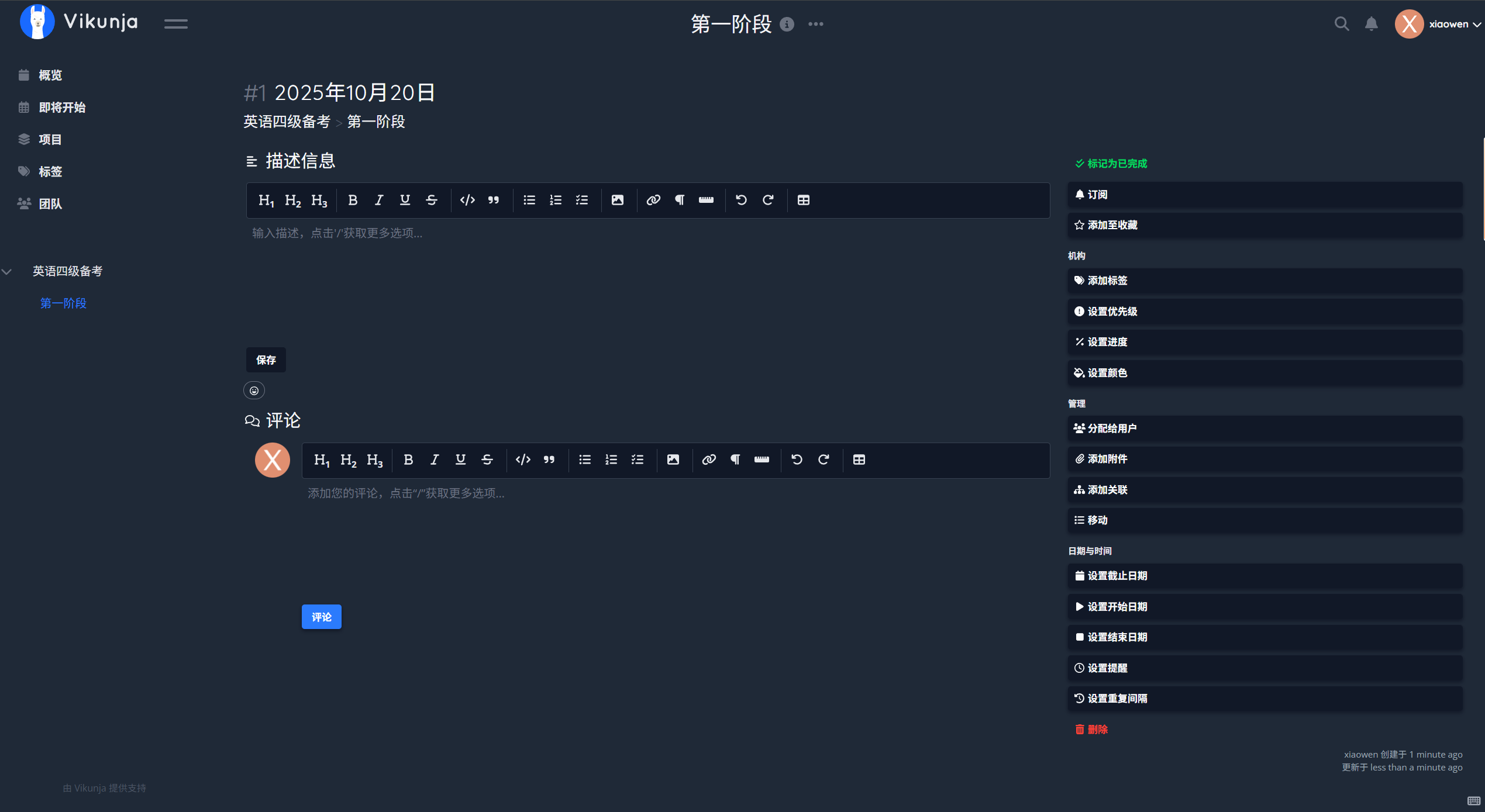Click undo in description editor toolbar
This screenshot has height=812, width=1485.
(x=741, y=200)
